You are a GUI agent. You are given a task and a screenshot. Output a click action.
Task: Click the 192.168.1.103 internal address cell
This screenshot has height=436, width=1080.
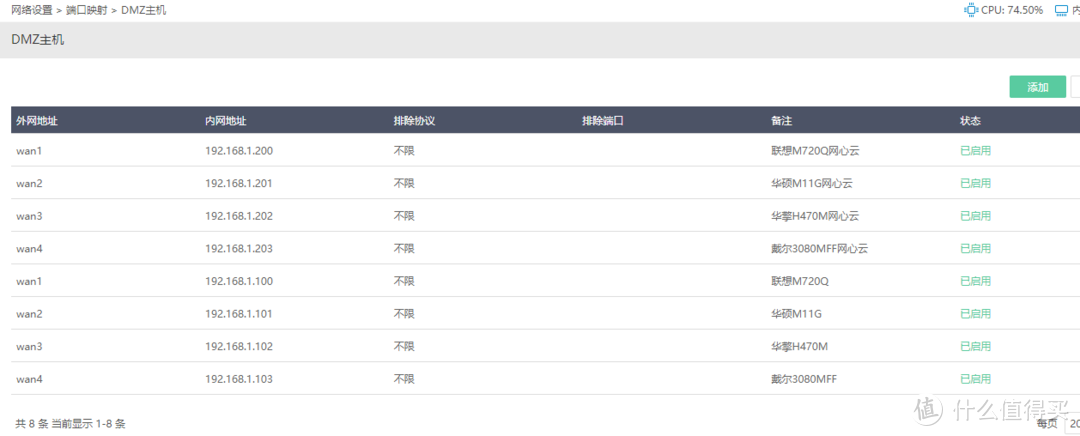[239, 379]
